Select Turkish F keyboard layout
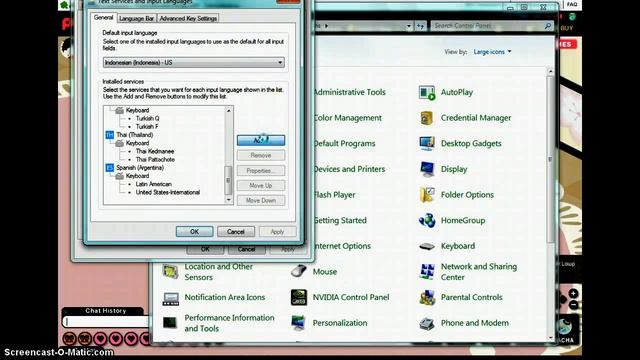 147,127
